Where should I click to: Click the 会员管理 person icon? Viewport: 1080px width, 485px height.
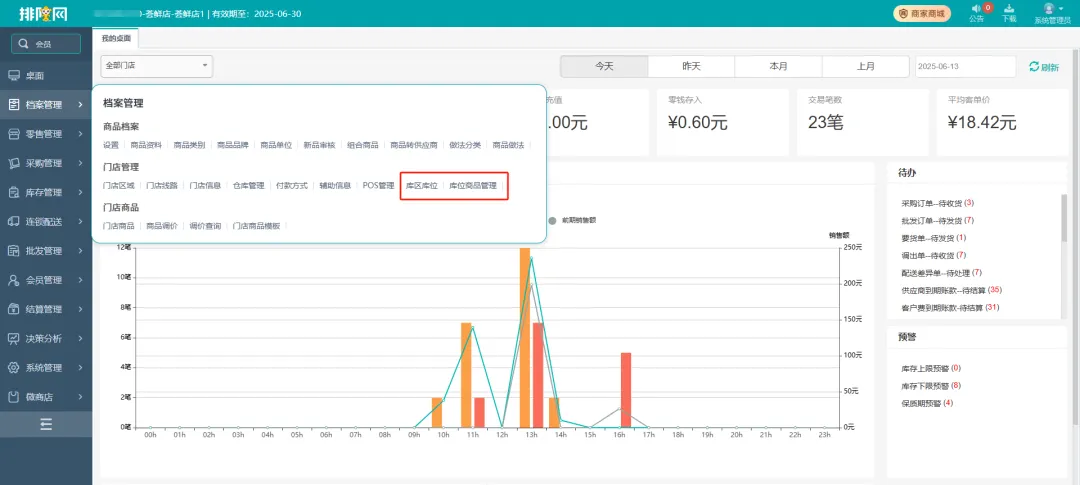click(x=14, y=280)
